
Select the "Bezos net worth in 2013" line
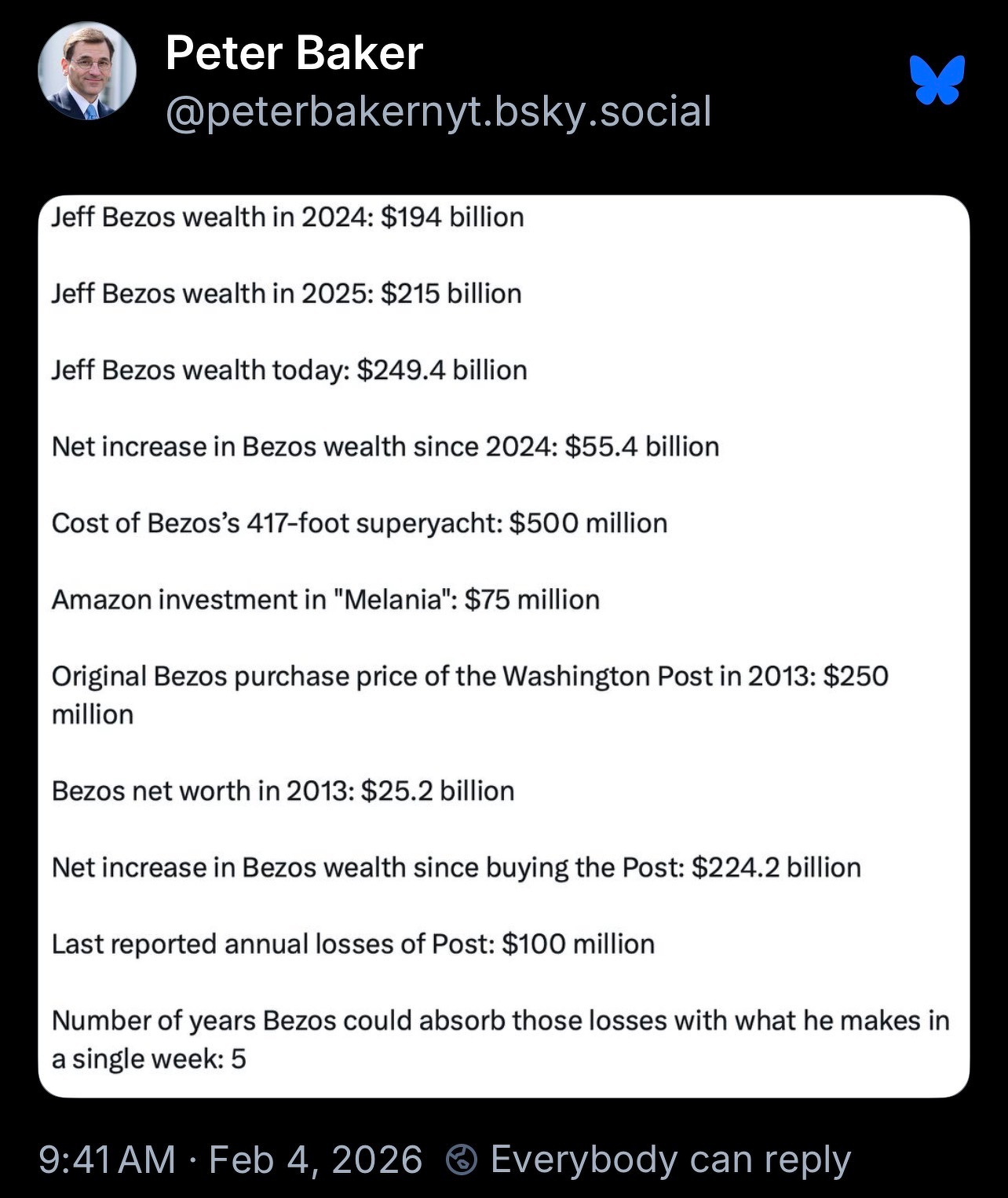283,791
